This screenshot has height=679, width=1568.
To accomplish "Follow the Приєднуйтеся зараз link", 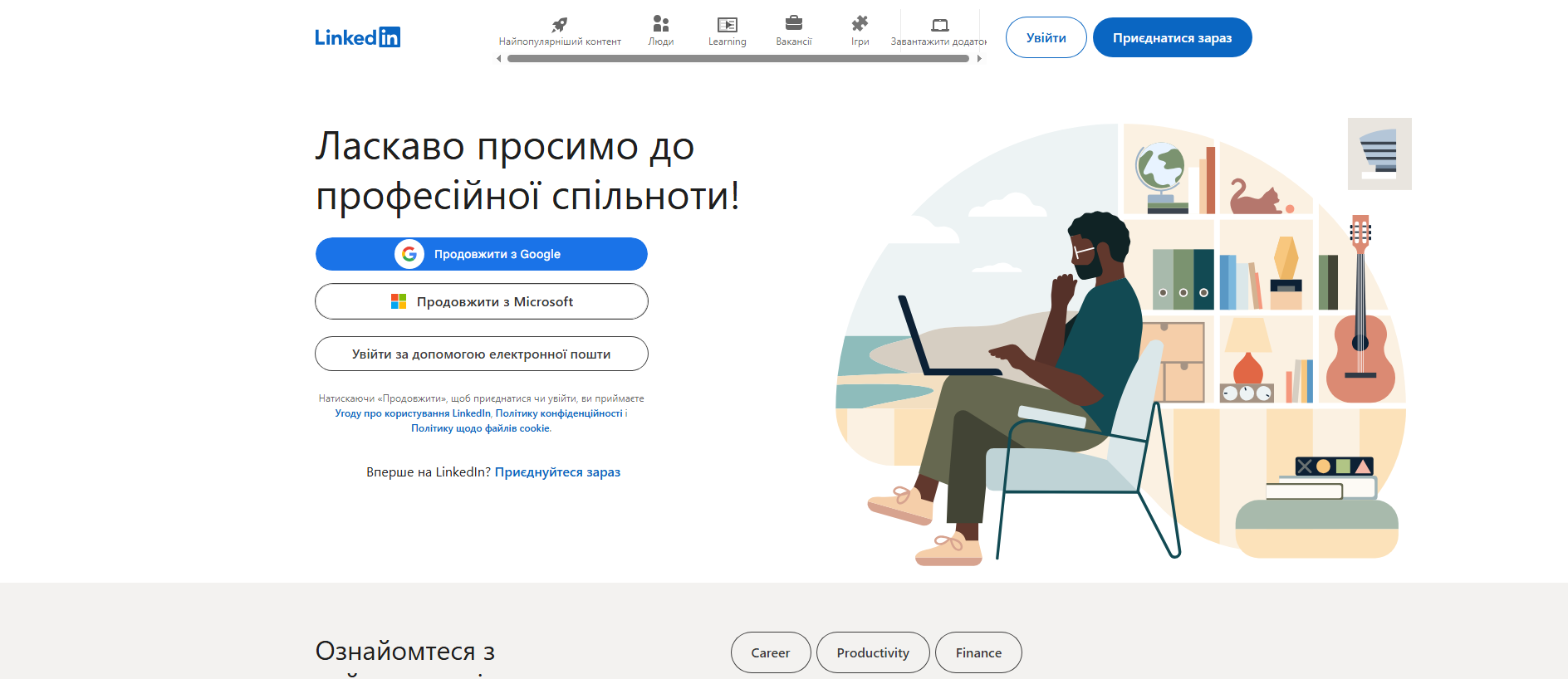I will 557,472.
